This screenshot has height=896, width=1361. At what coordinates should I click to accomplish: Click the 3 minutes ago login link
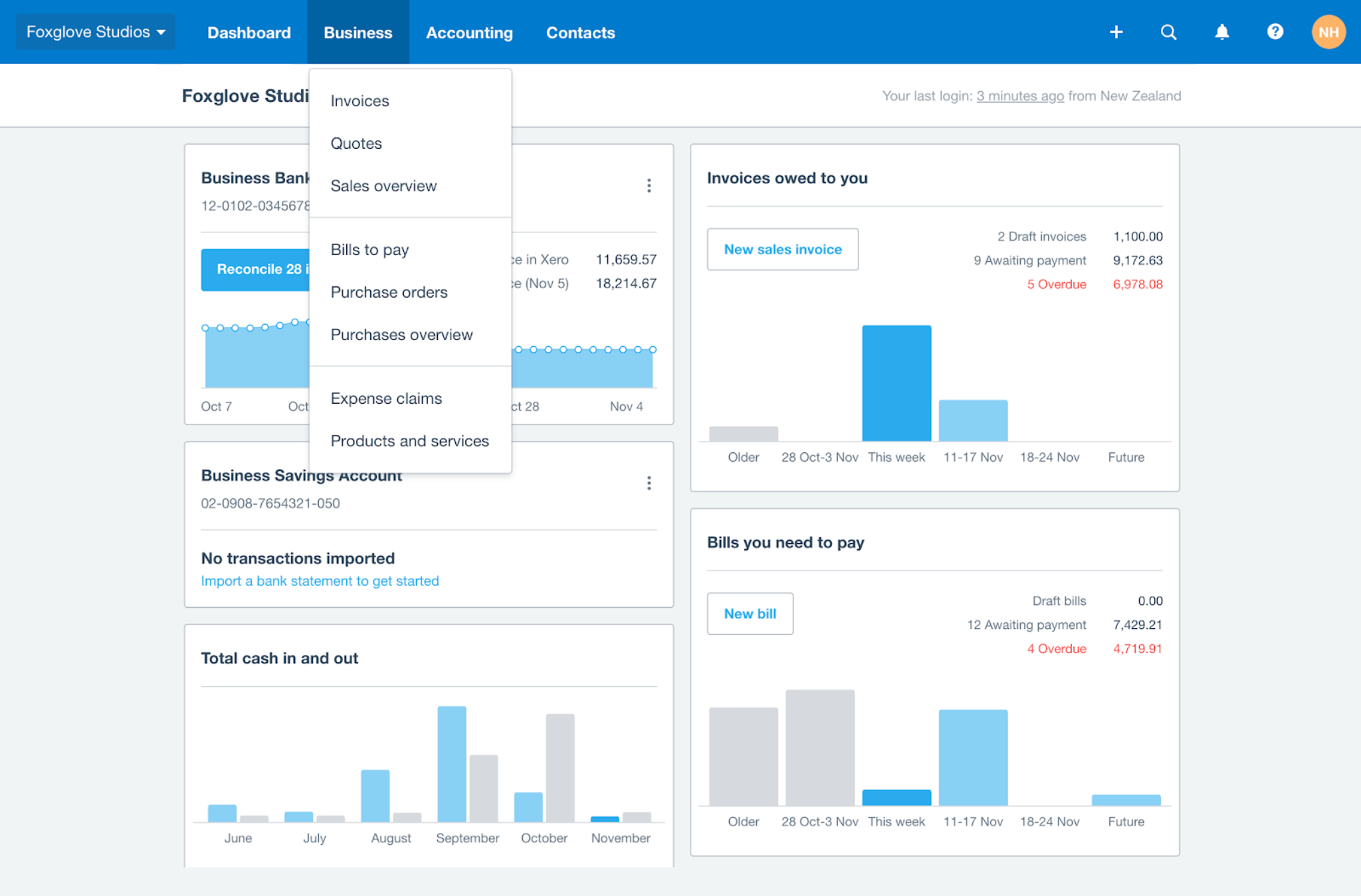[x=1020, y=96]
